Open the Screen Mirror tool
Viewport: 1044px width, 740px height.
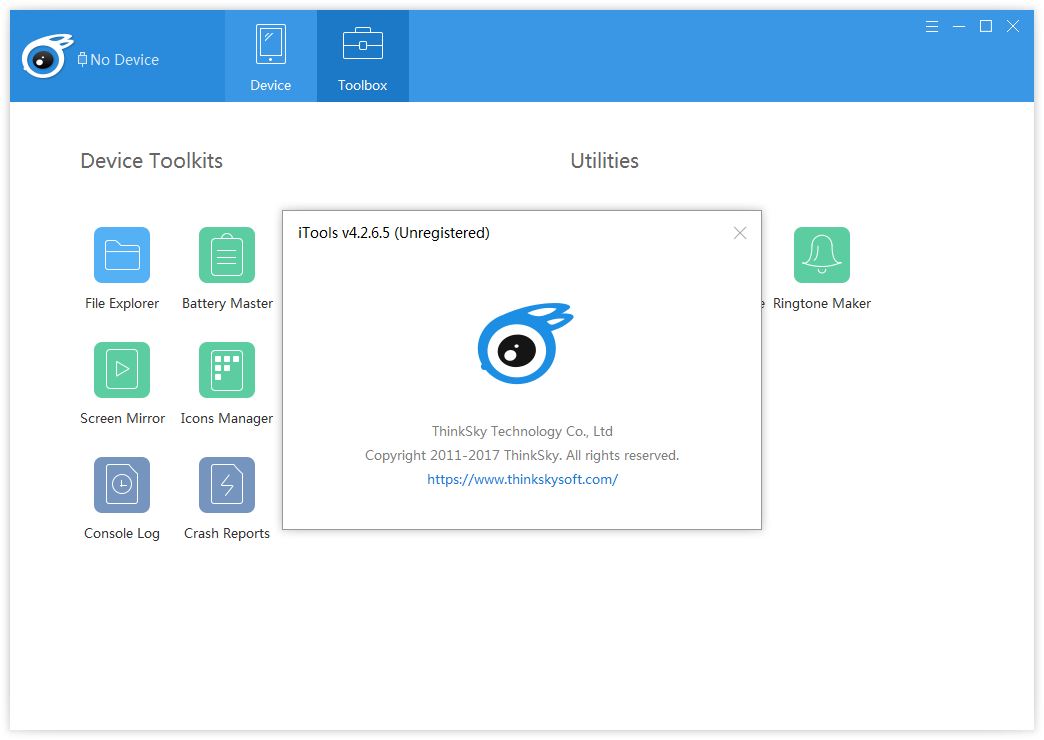pyautogui.click(x=122, y=370)
